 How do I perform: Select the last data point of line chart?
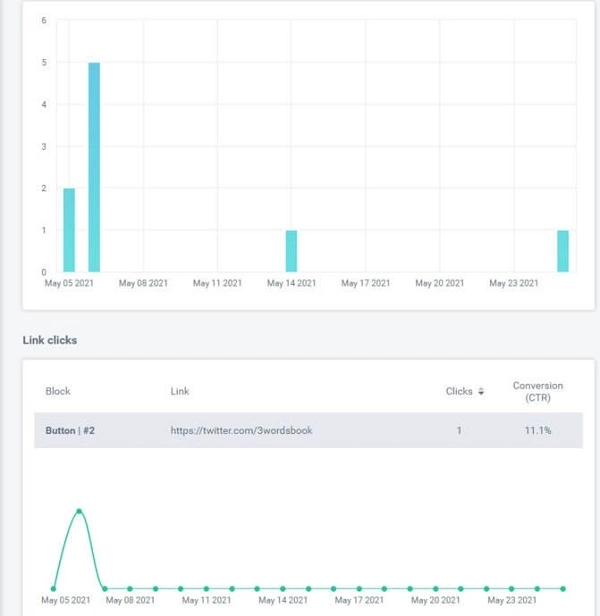point(563,588)
